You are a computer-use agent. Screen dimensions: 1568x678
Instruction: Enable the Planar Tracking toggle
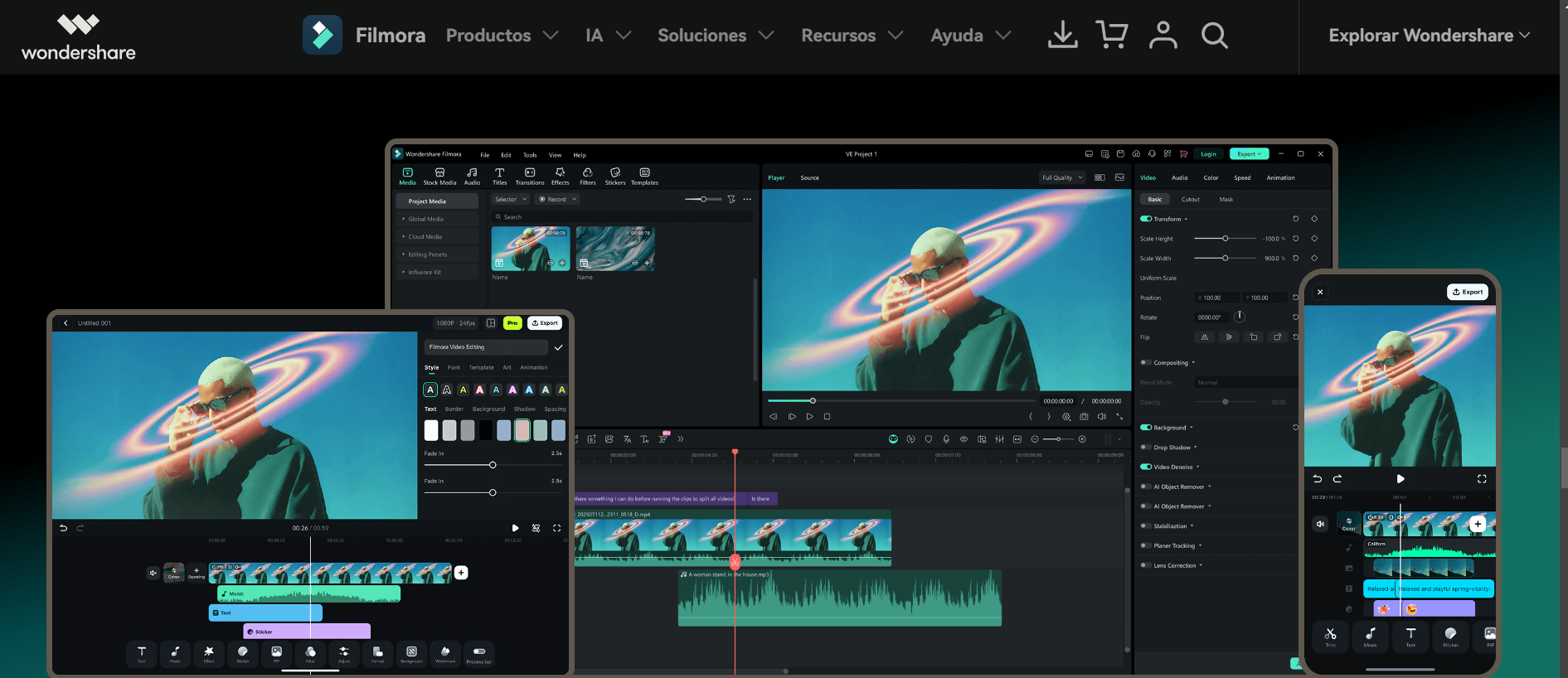pos(1146,545)
